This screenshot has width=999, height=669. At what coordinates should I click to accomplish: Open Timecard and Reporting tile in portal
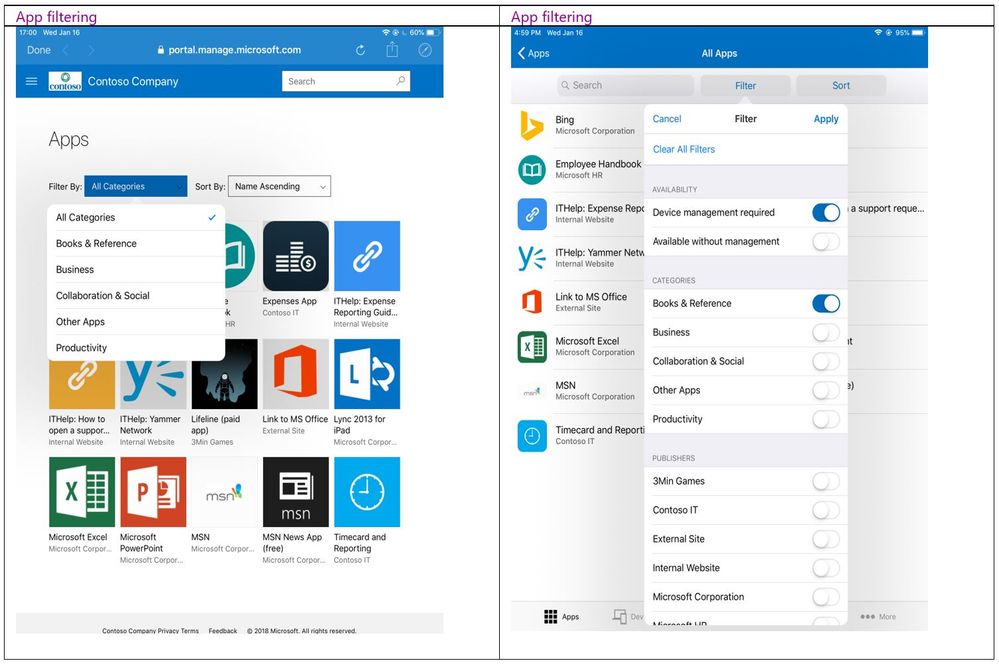367,492
